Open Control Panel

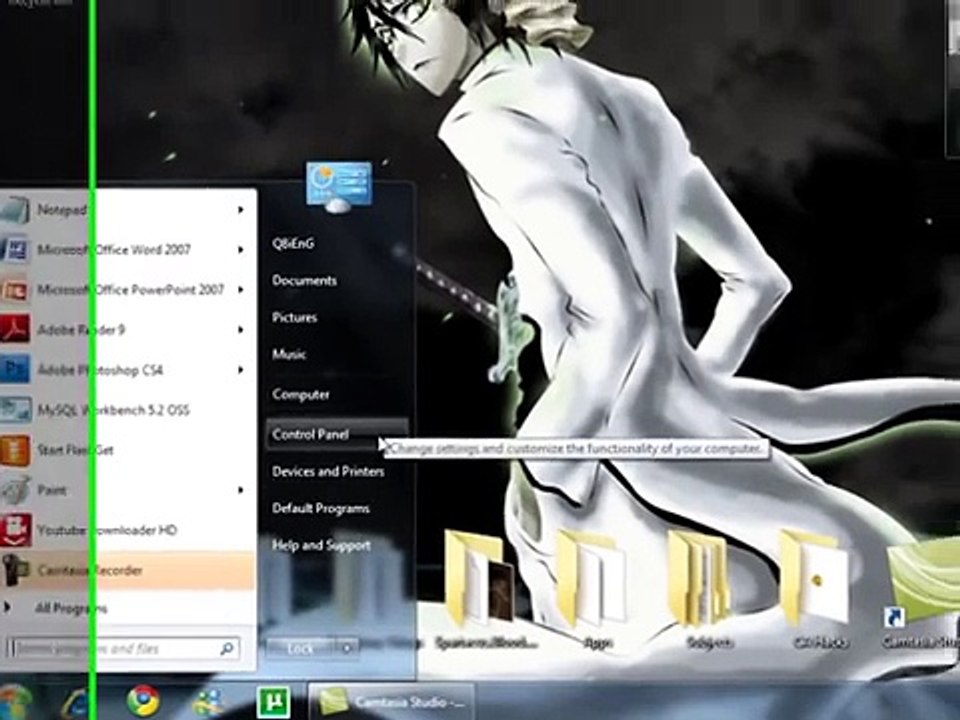tap(336, 434)
